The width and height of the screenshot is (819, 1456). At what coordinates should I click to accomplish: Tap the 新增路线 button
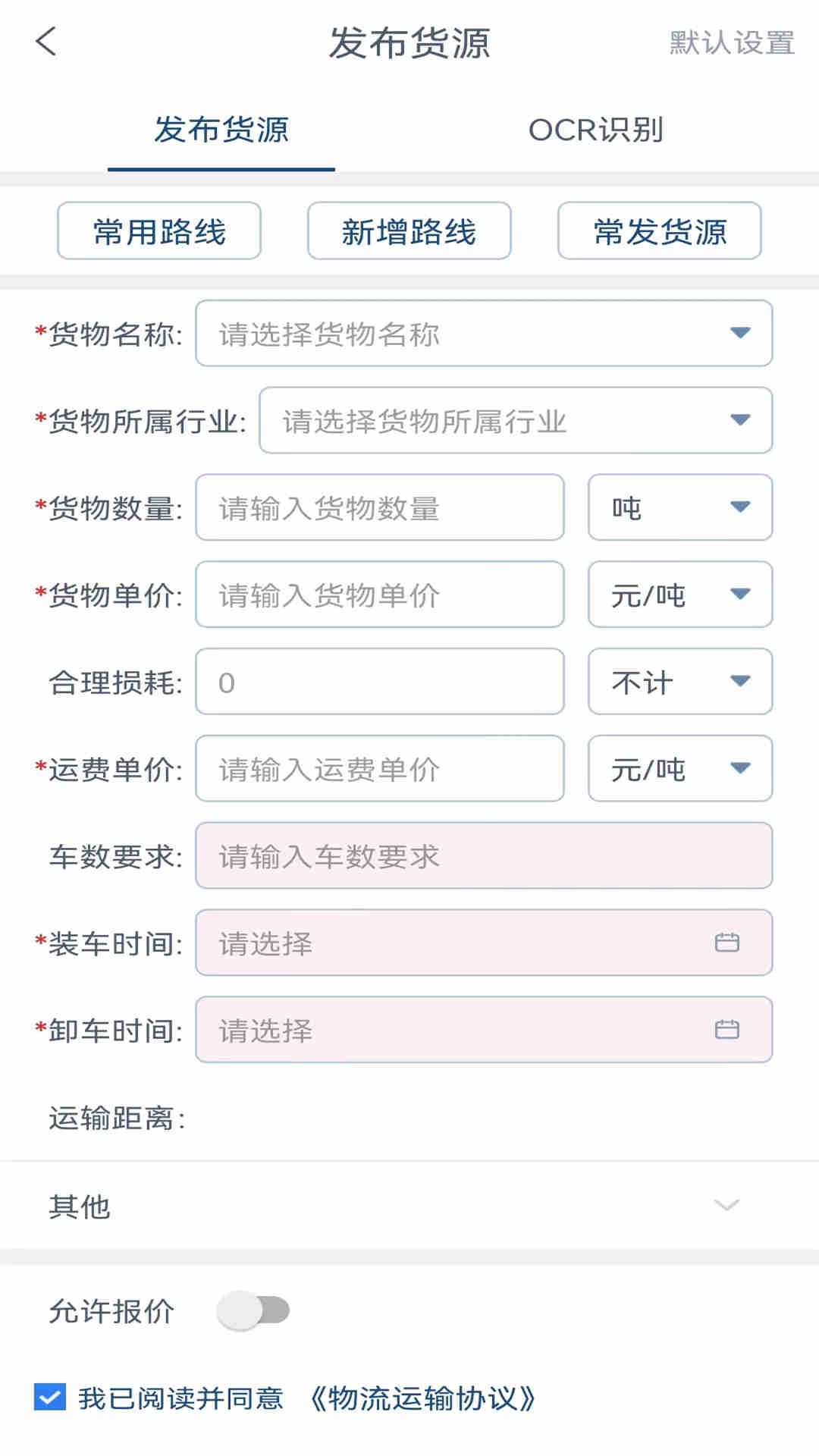pos(409,231)
